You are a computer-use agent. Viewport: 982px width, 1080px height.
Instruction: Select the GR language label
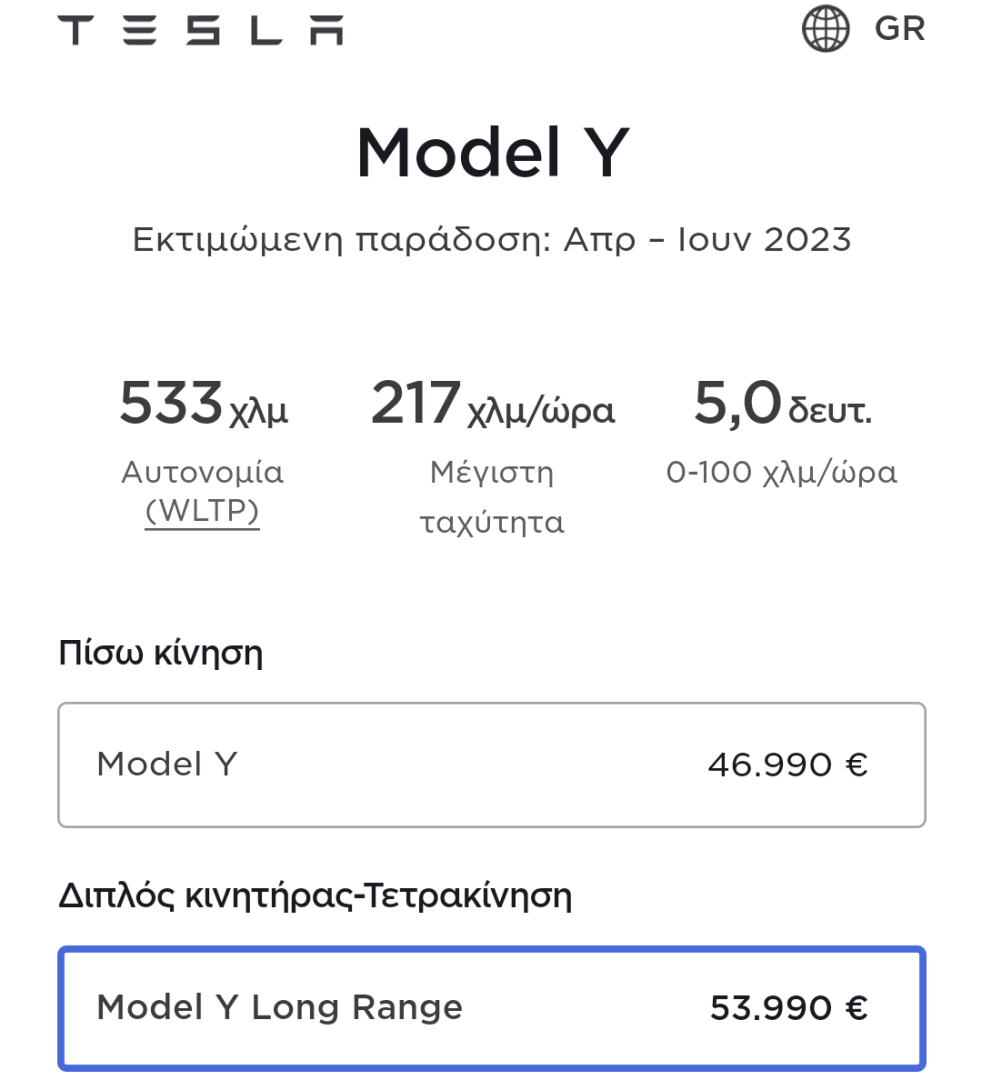(899, 29)
